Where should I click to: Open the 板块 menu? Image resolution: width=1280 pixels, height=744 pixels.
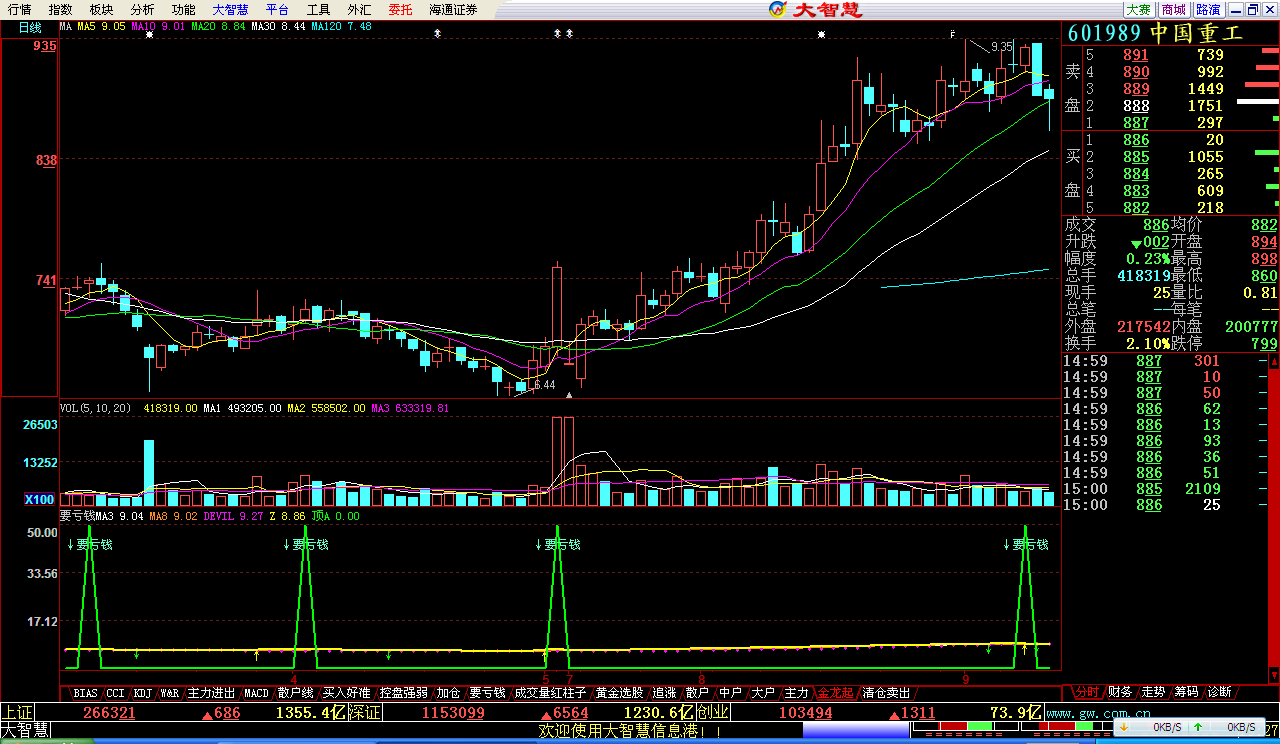click(x=102, y=10)
